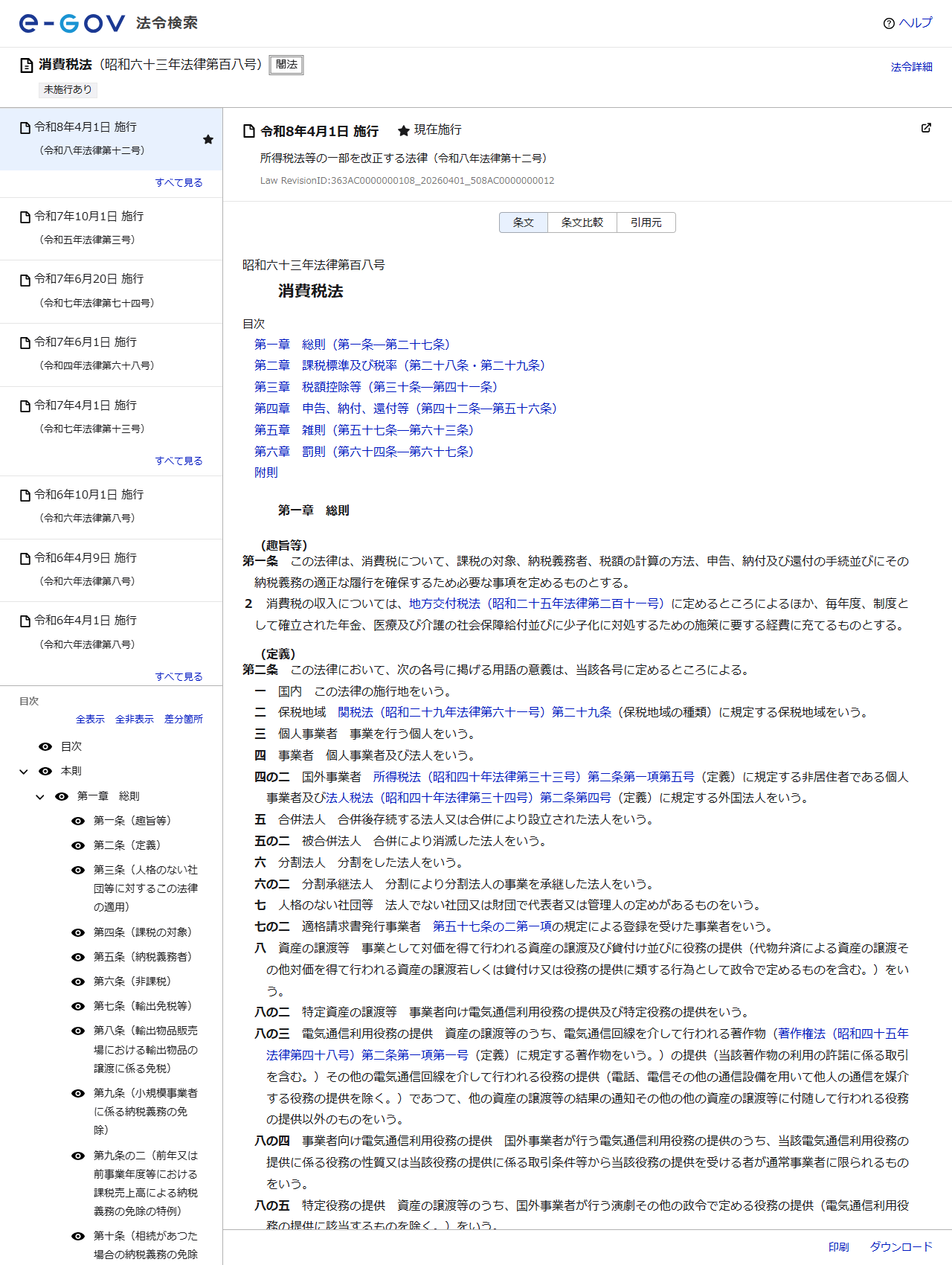The image size is (952, 1265).
Task: Click document icon beside 令和7年6月1日 施行
Action: (25, 343)
